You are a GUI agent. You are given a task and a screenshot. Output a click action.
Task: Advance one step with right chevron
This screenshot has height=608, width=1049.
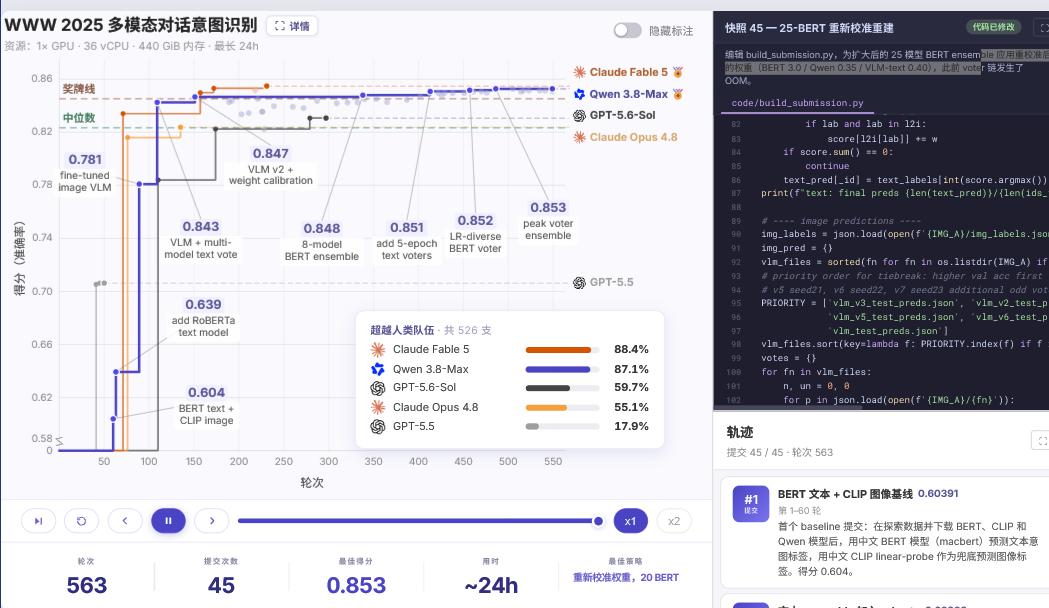click(x=211, y=521)
